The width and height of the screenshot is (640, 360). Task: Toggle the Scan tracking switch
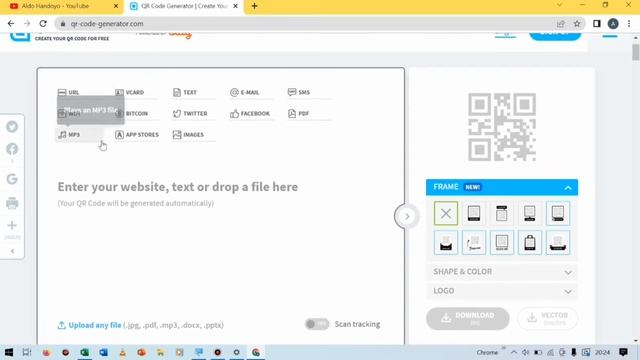click(317, 324)
